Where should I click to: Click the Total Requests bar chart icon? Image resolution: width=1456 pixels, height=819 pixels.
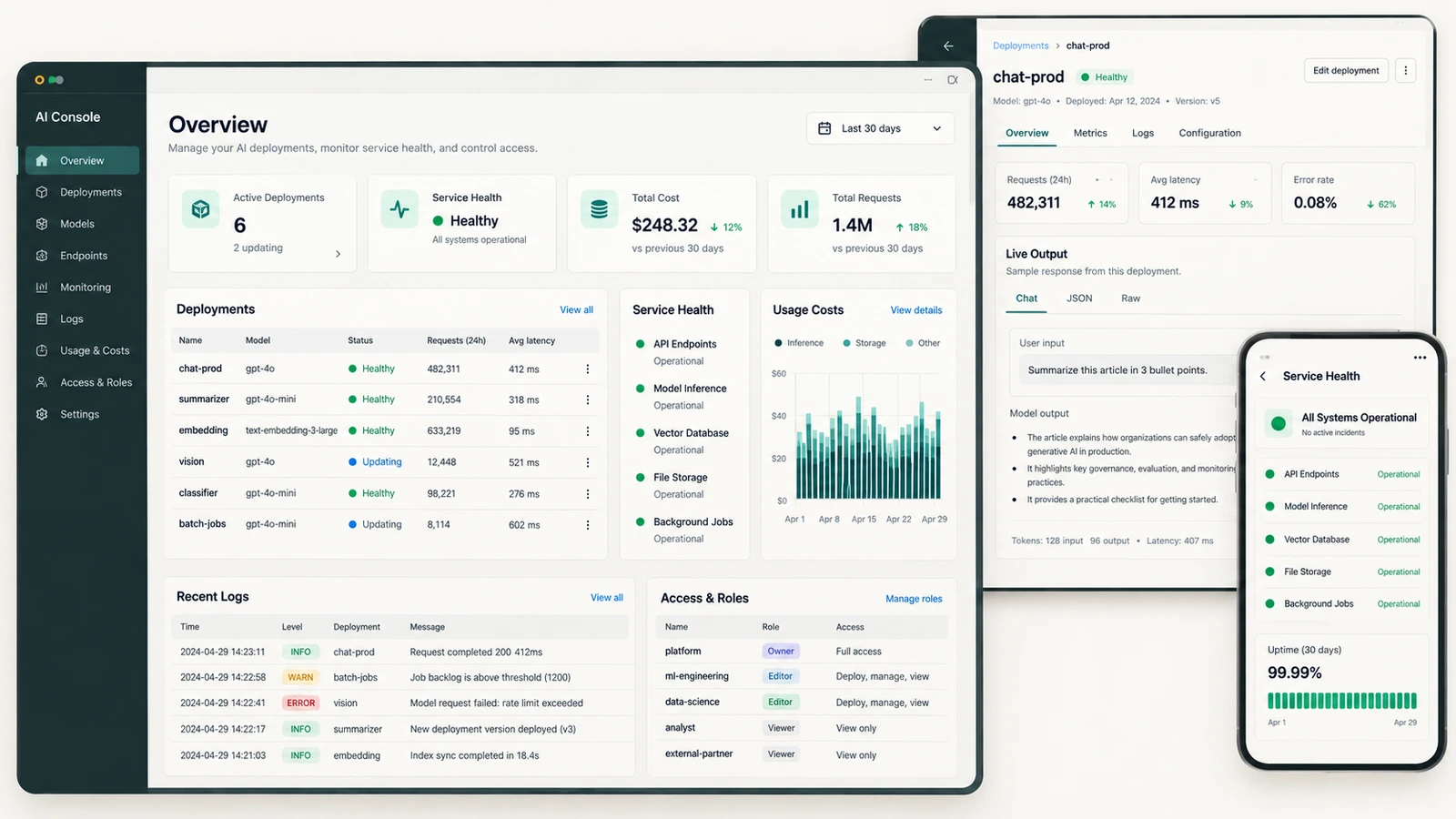pyautogui.click(x=799, y=209)
